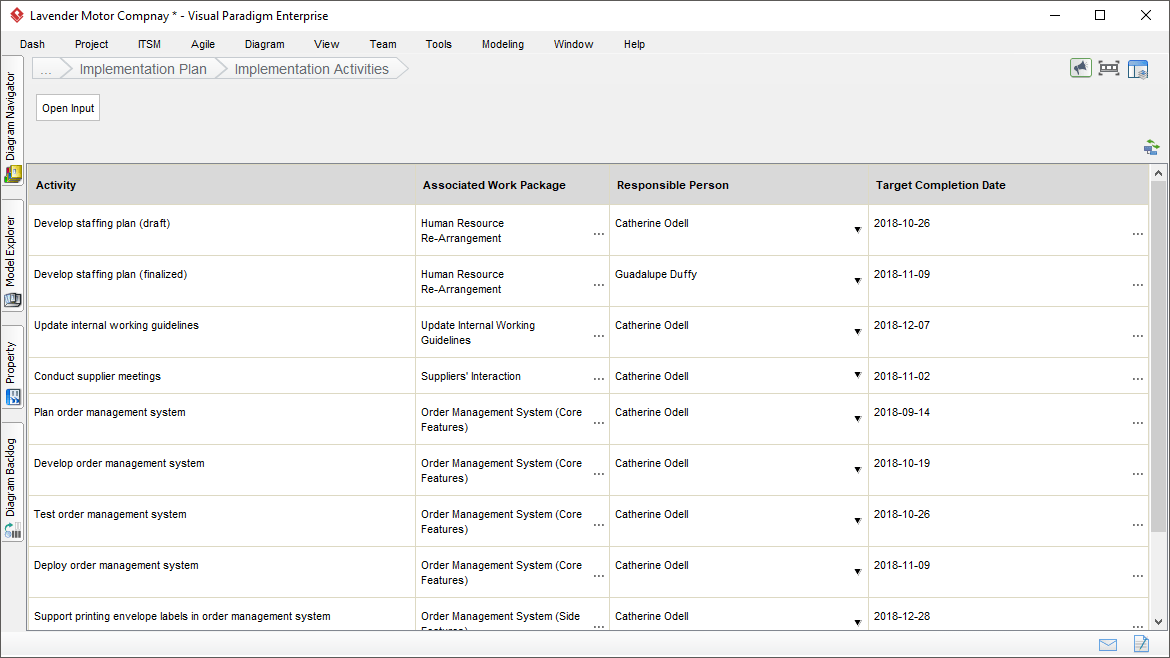Click the table's vertical scrollbar down arrow
The height and width of the screenshot is (658, 1170).
(1158, 621)
